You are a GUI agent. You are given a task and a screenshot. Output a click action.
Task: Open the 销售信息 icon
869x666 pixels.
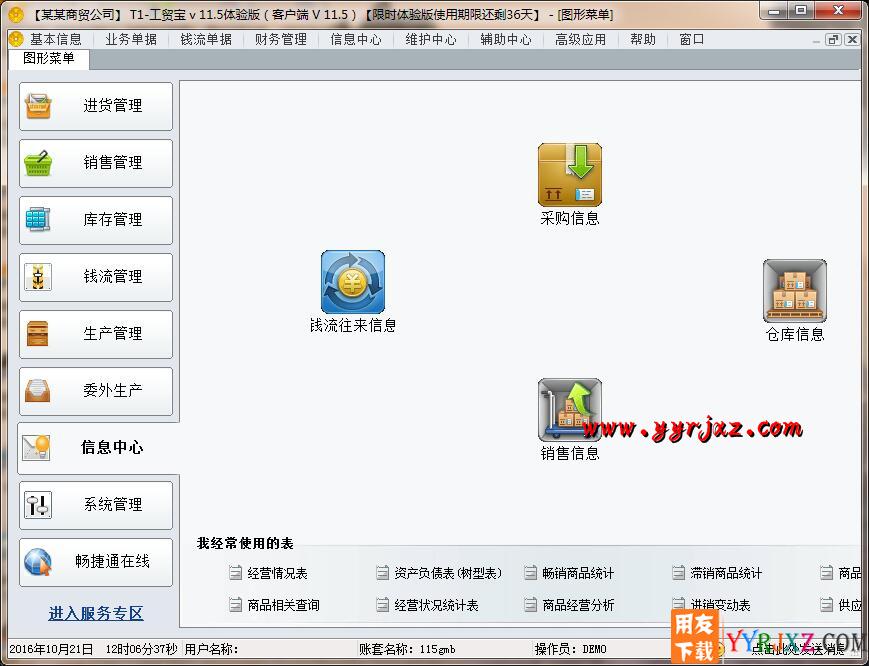click(x=570, y=410)
